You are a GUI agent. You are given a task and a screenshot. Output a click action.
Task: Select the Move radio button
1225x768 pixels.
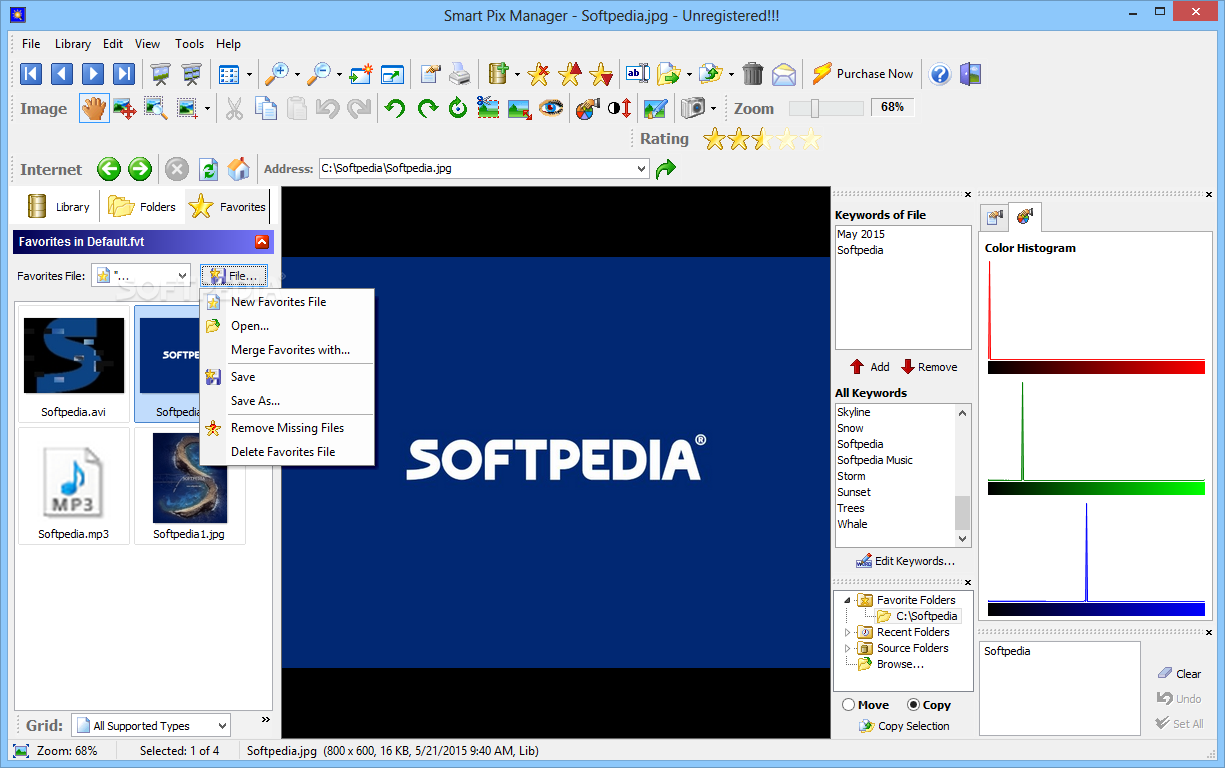click(x=849, y=705)
